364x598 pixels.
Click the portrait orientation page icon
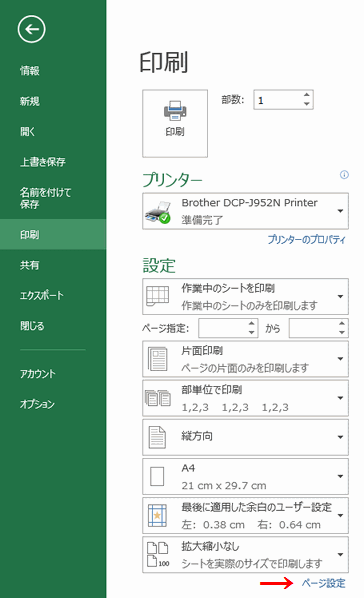157,437
